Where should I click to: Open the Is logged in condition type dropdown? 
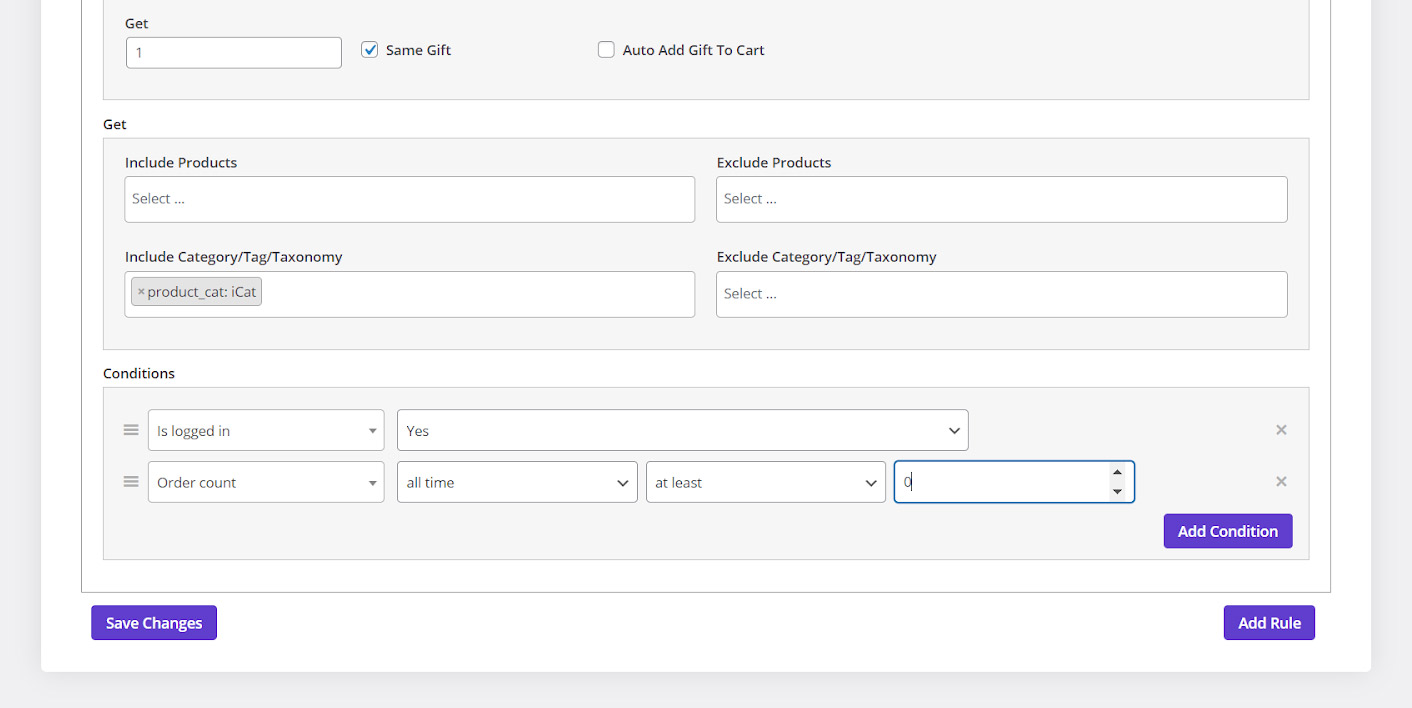point(266,431)
